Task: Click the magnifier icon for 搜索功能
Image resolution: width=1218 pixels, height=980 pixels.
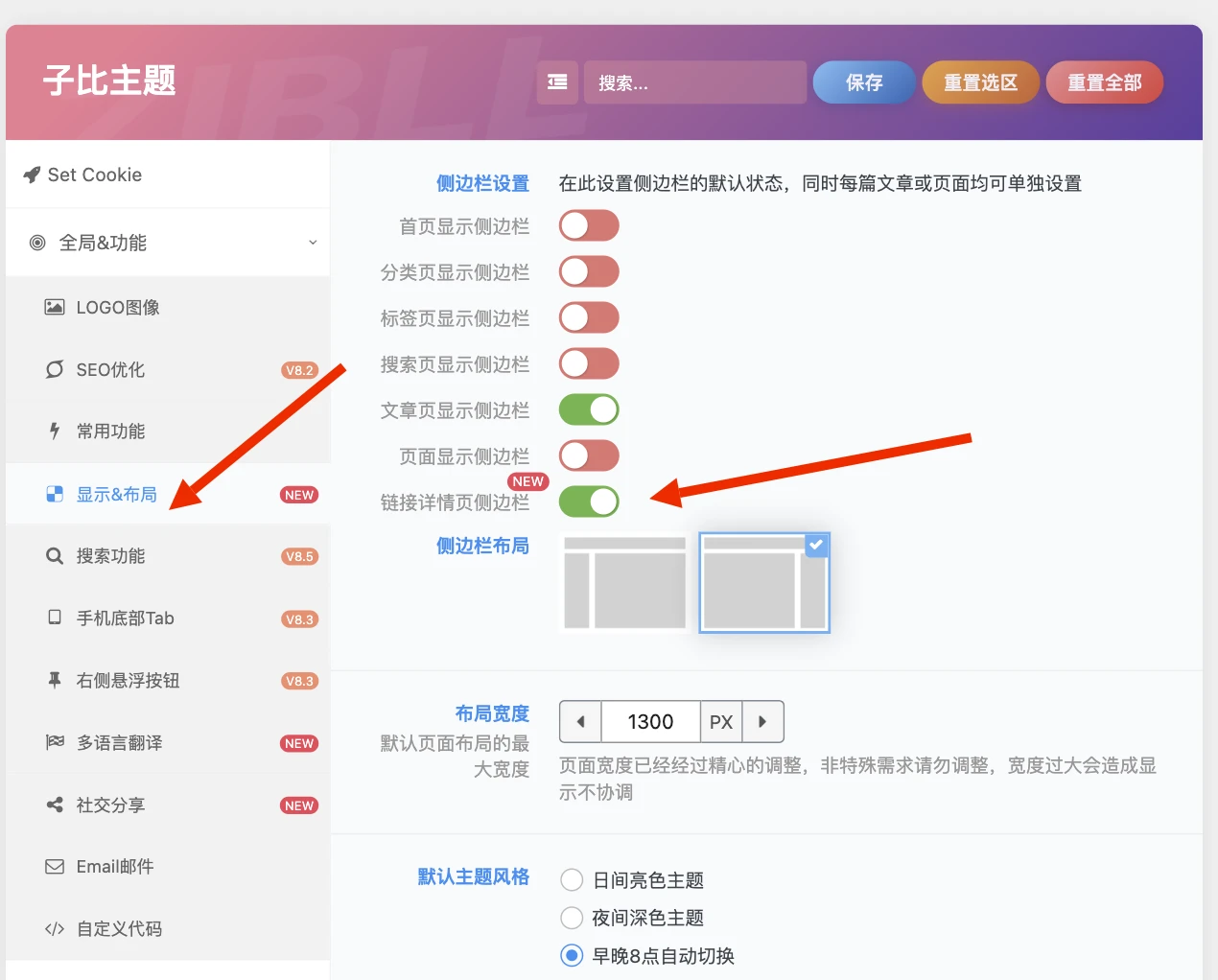Action: [55, 556]
